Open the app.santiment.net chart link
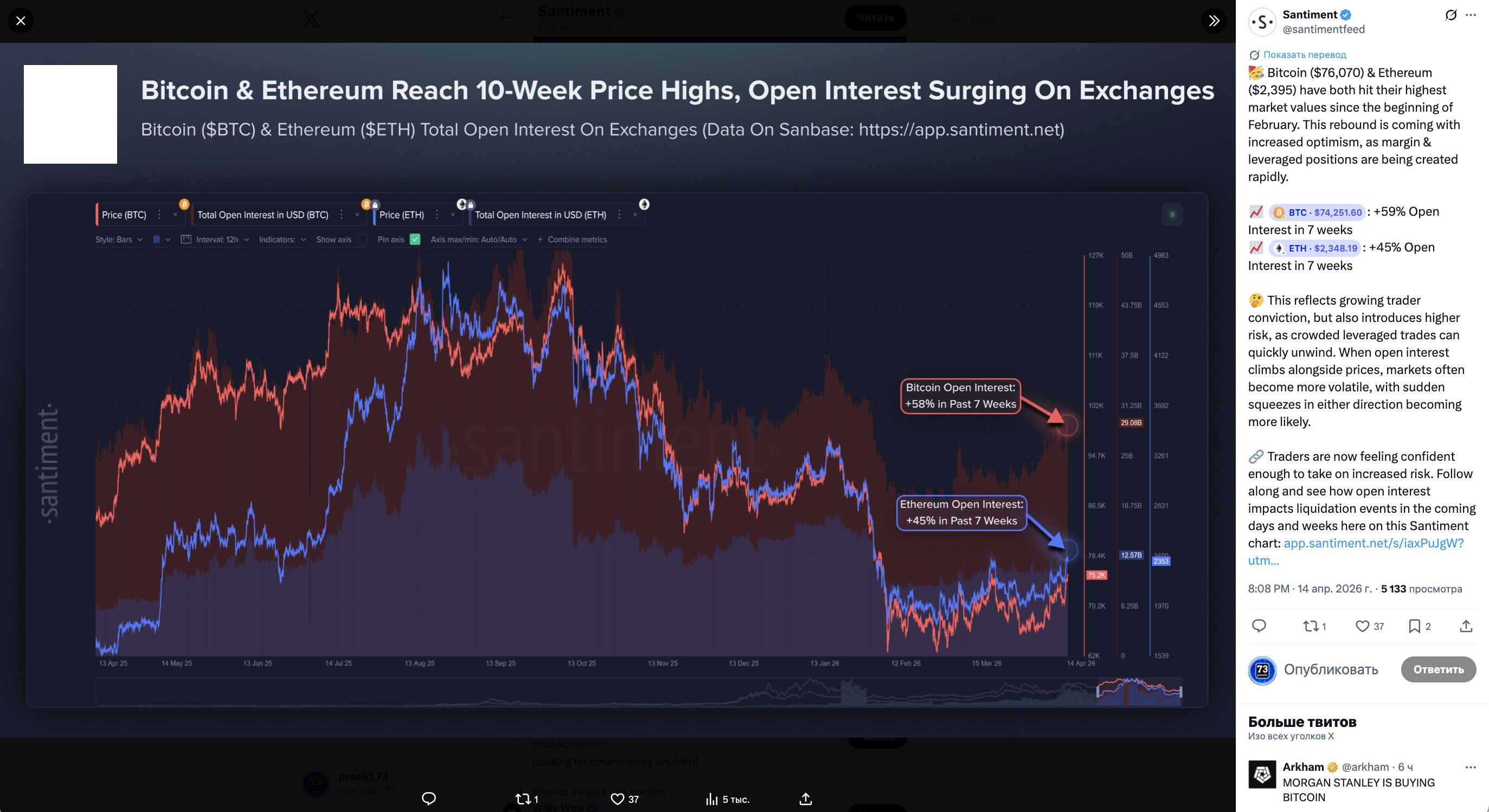1489x812 pixels. (1374, 543)
